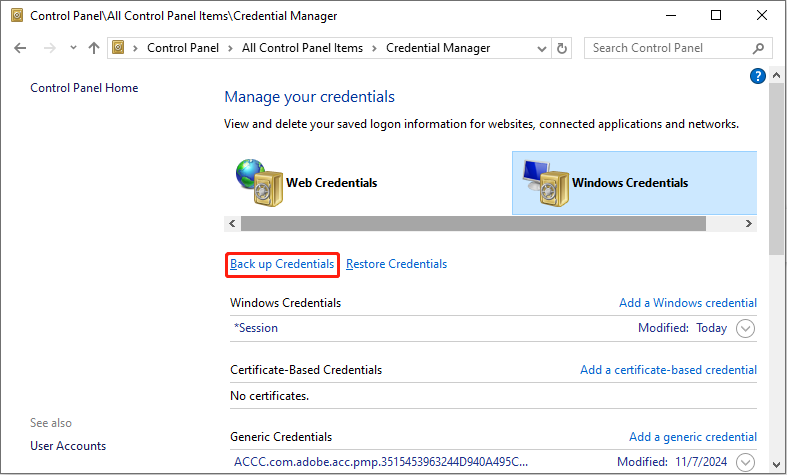Image resolution: width=787 pixels, height=475 pixels.
Task: Click the Restore Credentials link
Action: [x=396, y=264]
